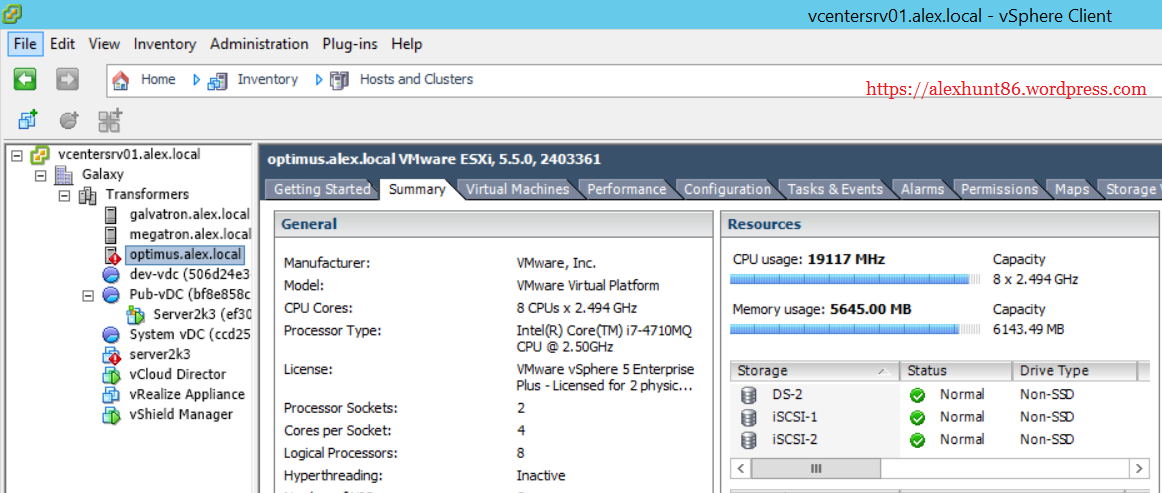Click the dev-vdc resource pool icon
1162x493 pixels.
coord(110,275)
